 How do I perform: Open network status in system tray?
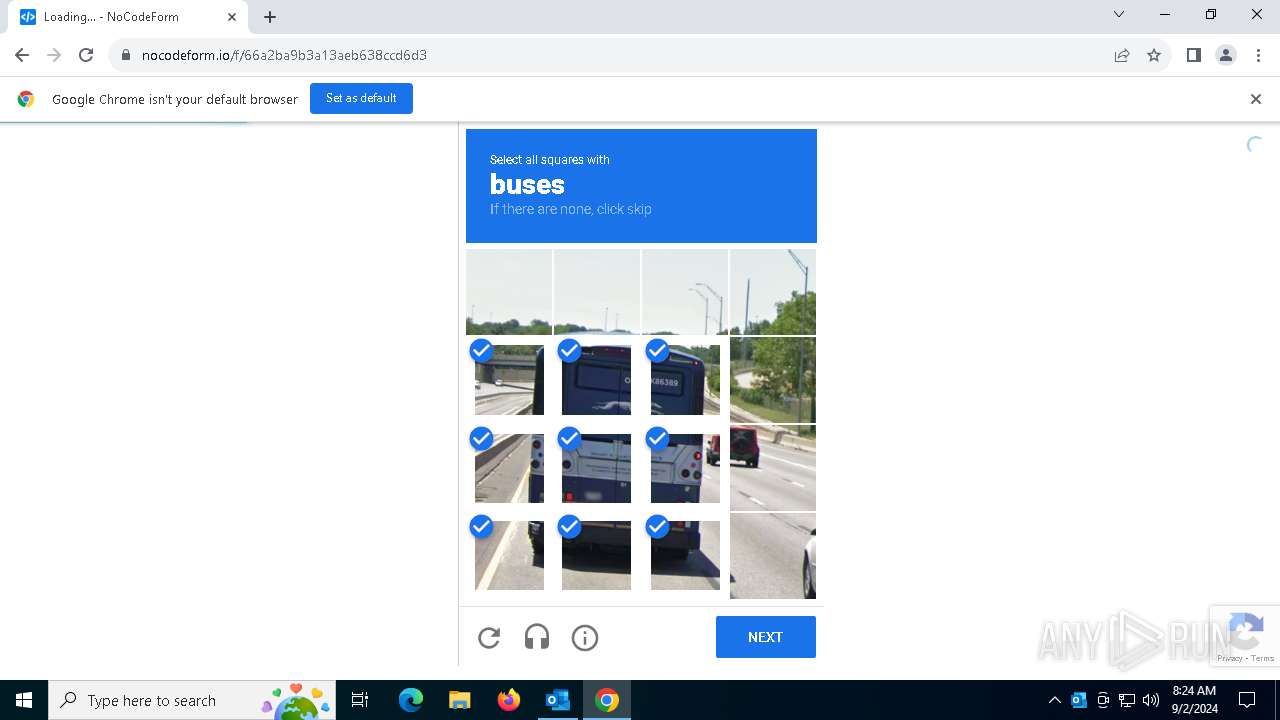pos(1127,700)
